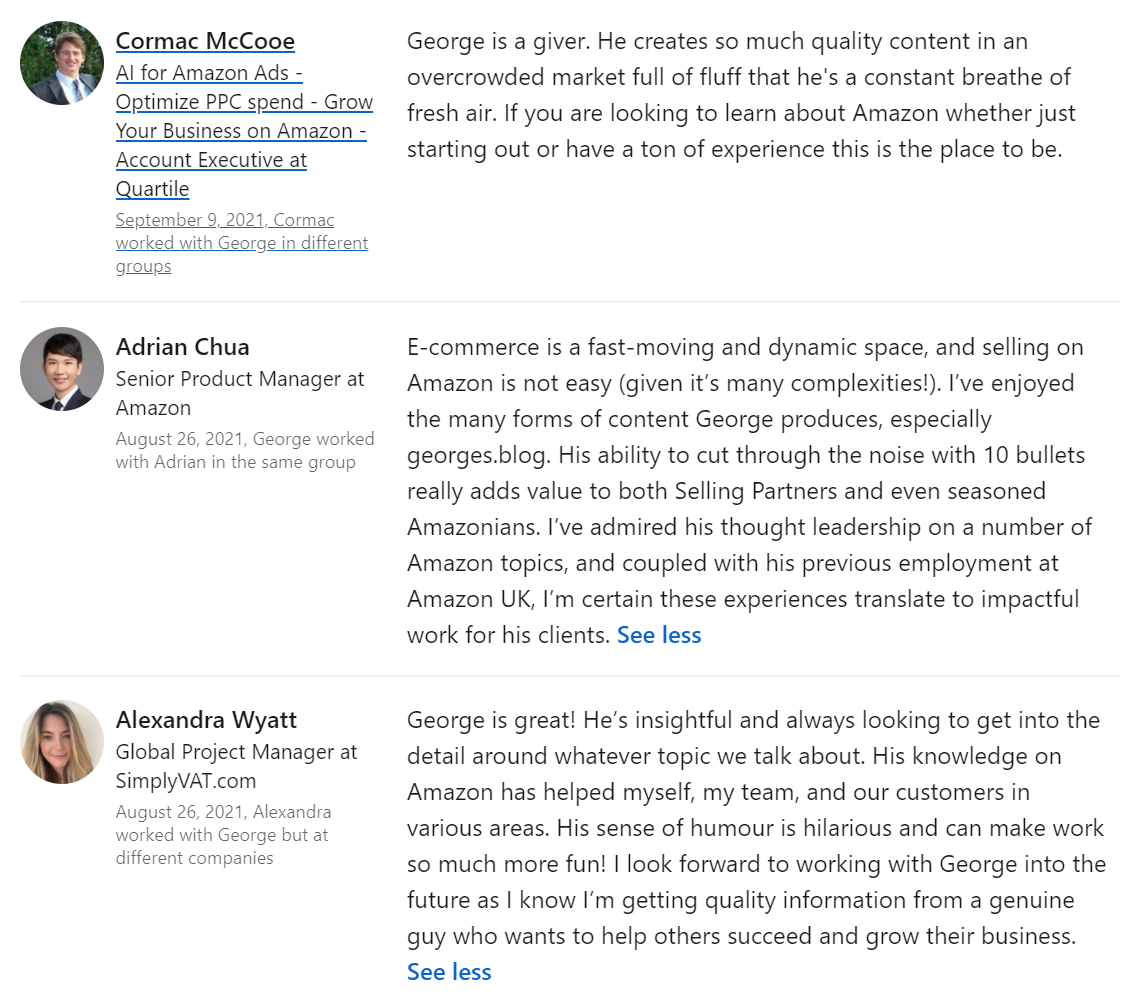Viewport: 1146px width, 999px height.
Task: Click the divider line above Adrian Chua's entry
Action: 570,302
